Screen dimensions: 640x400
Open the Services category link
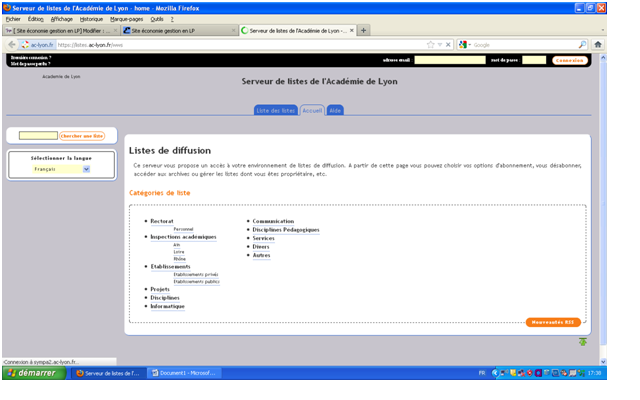click(263, 238)
